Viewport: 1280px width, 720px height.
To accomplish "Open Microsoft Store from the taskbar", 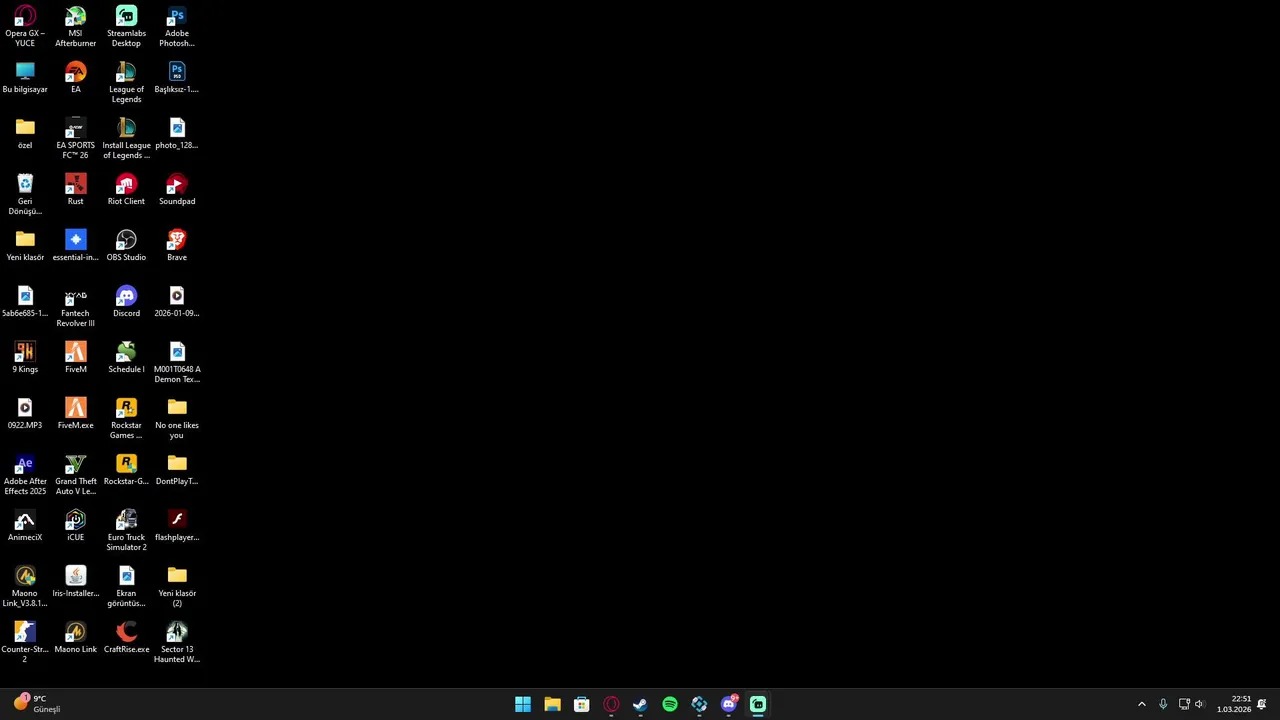I will tap(581, 704).
